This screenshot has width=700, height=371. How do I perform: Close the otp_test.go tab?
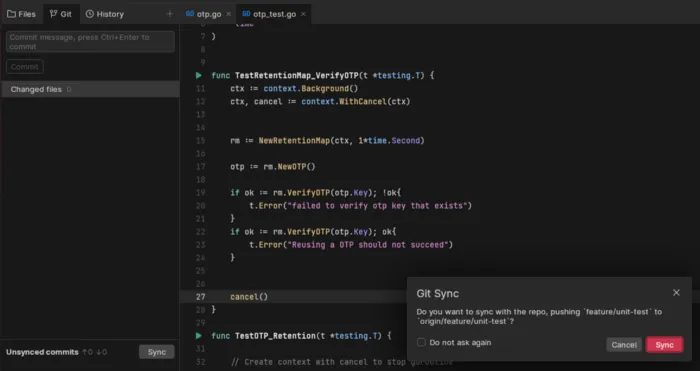(x=303, y=14)
